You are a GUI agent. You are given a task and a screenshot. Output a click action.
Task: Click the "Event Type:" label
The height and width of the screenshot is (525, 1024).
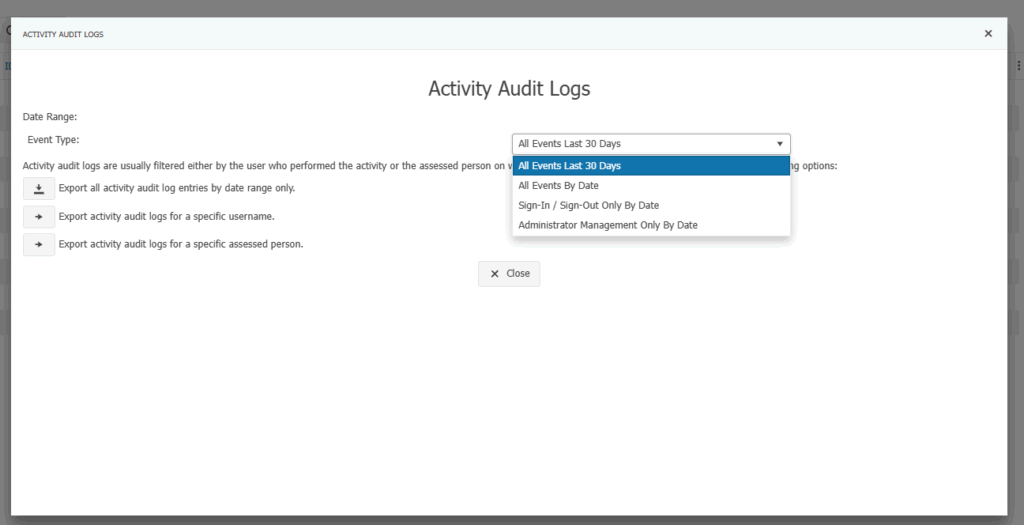(x=53, y=140)
